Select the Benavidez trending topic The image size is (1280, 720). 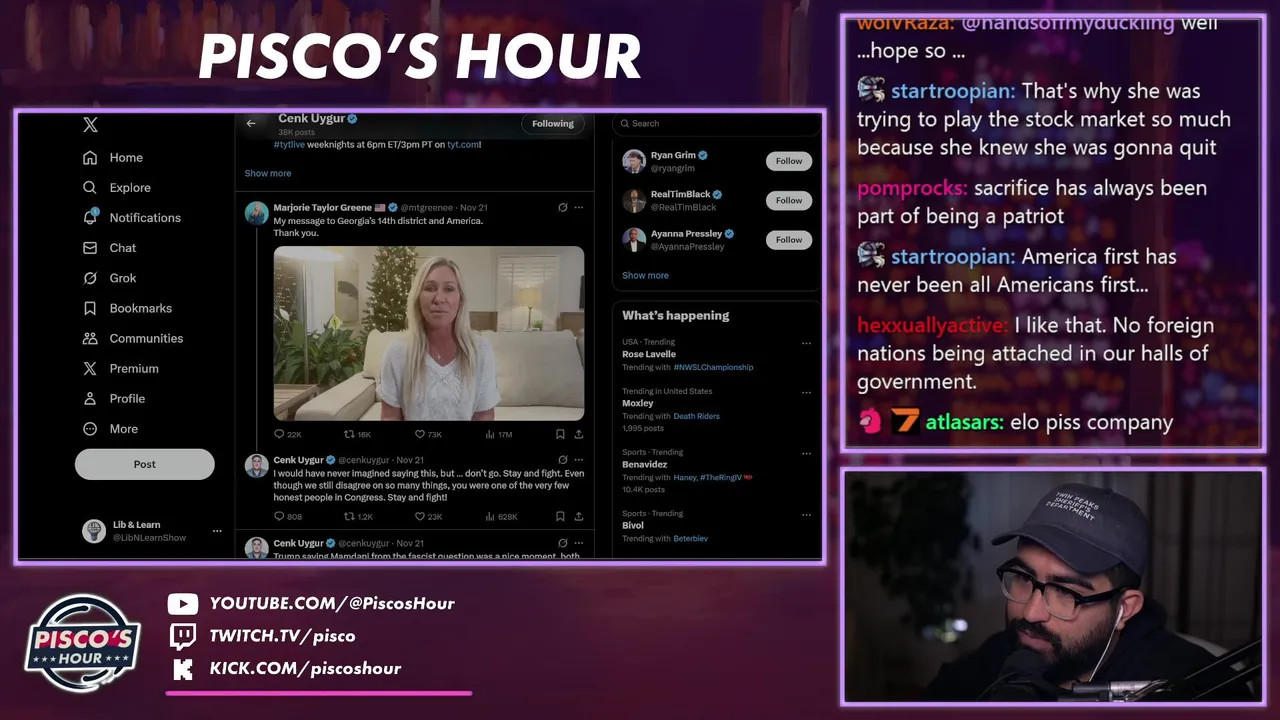645,464
